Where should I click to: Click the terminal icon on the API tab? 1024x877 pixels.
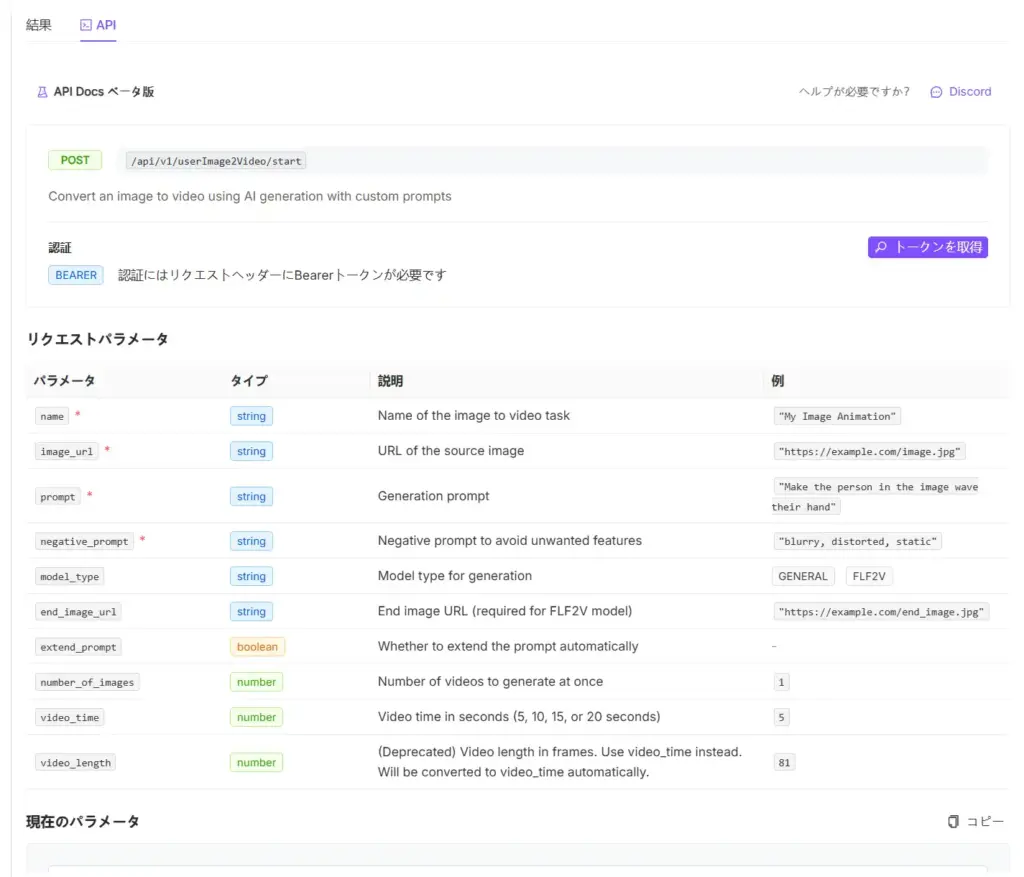tap(86, 25)
